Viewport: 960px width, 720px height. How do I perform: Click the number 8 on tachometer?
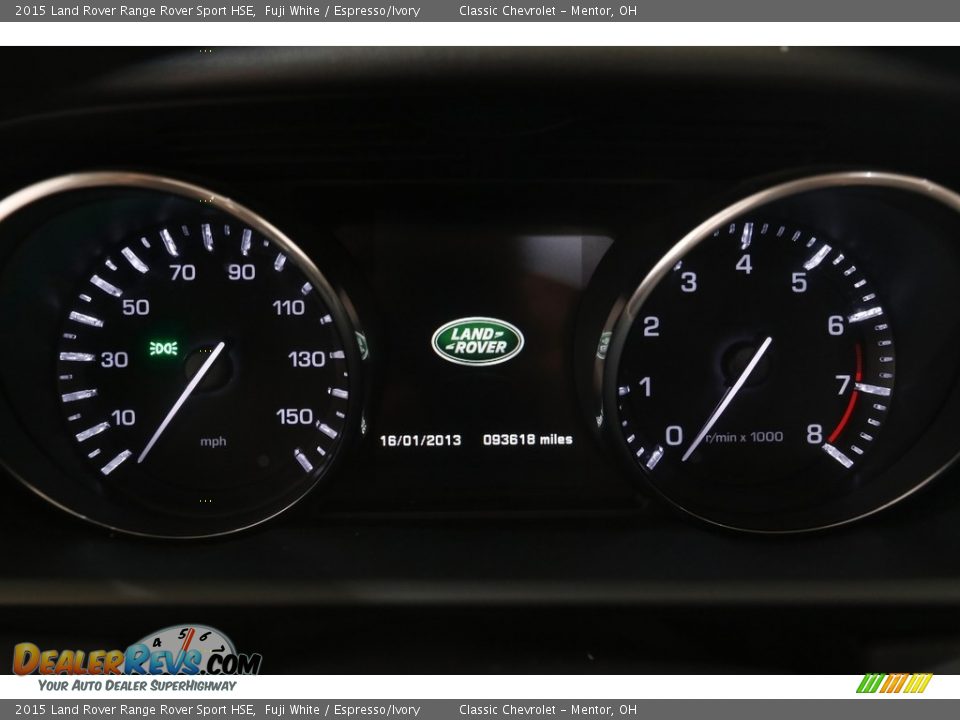[x=814, y=434]
